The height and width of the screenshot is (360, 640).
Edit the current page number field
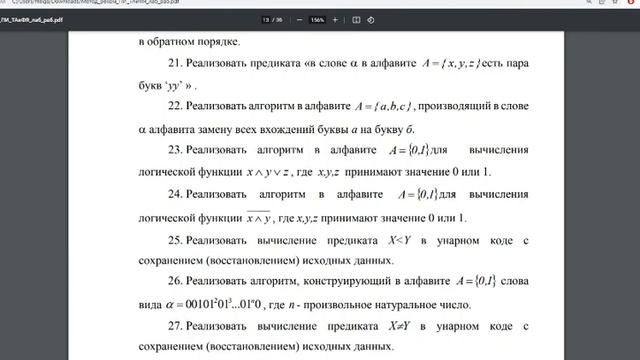pyautogui.click(x=266, y=20)
